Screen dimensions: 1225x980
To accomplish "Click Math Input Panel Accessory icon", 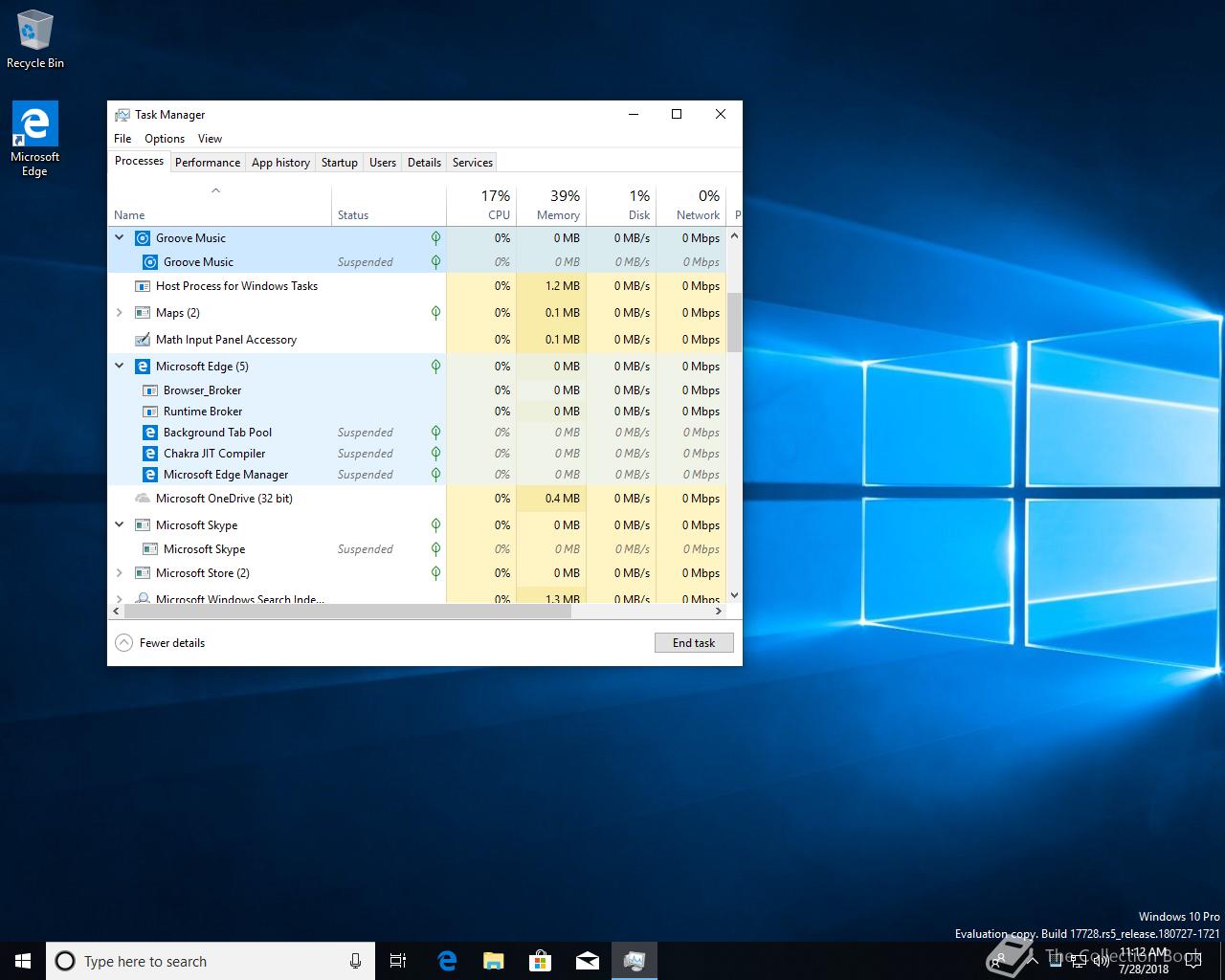I will (143, 340).
